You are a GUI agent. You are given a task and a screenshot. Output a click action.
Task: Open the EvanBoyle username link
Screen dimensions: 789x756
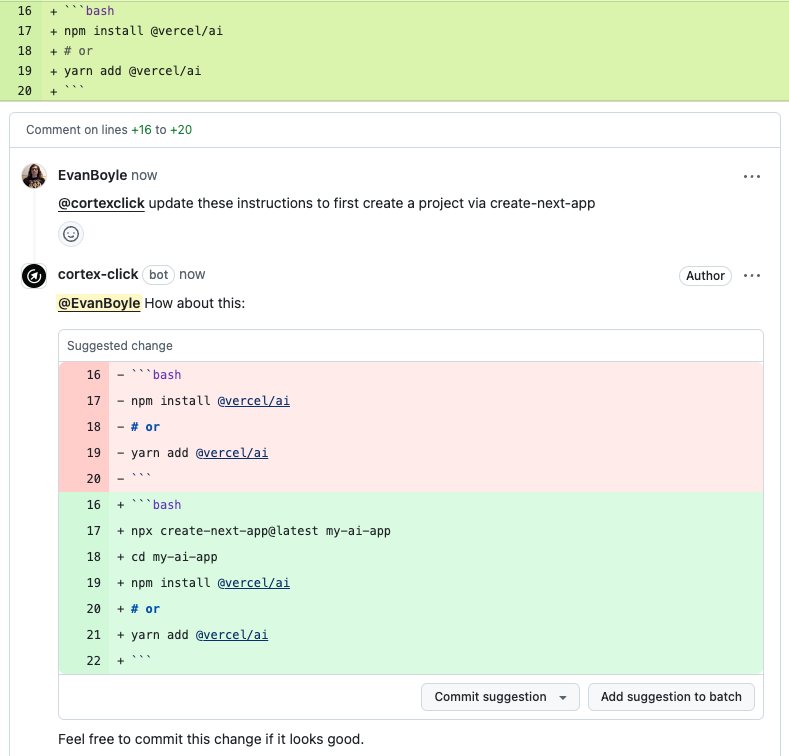pyautogui.click(x=92, y=175)
